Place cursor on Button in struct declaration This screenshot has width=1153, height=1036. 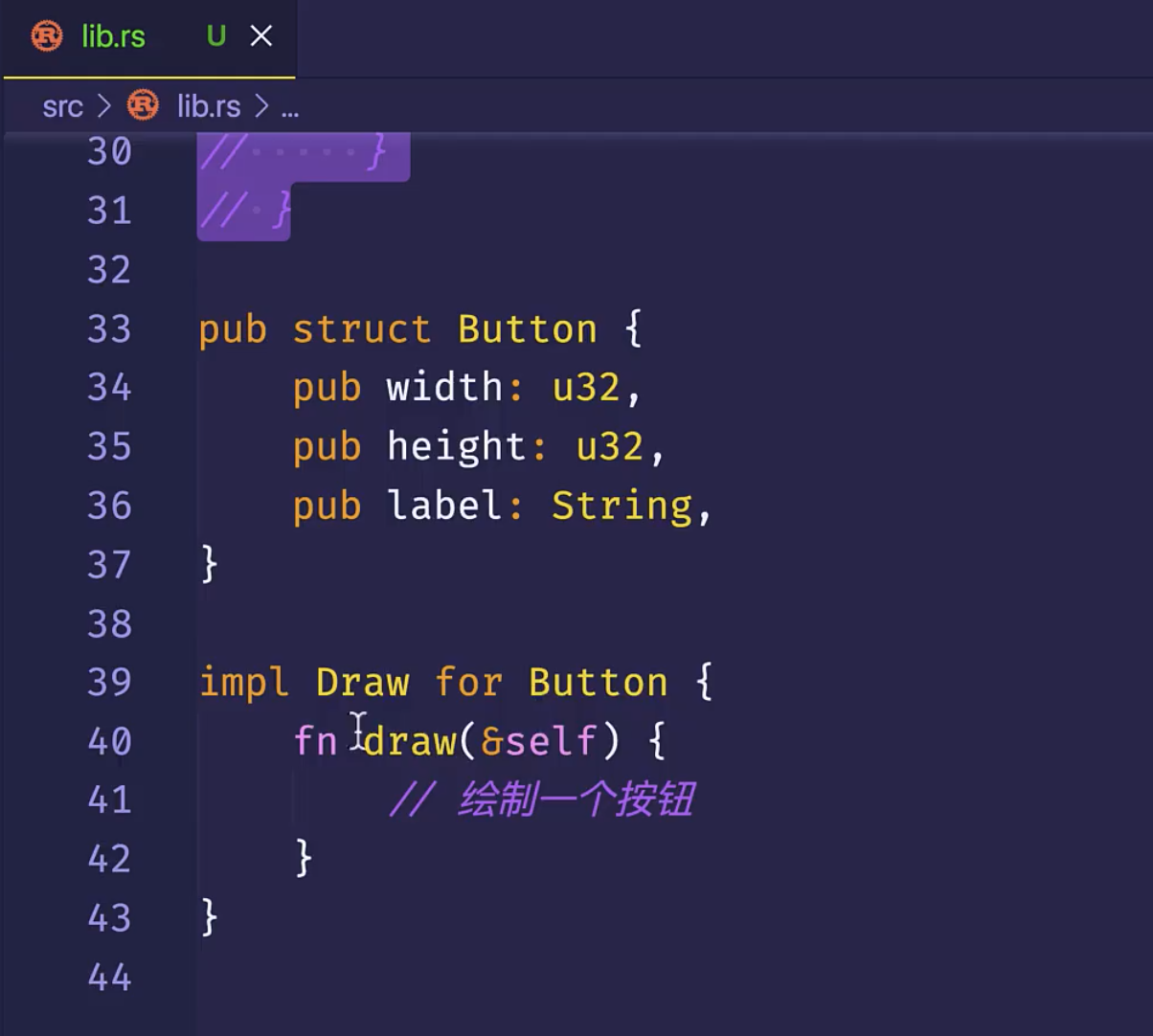[527, 329]
